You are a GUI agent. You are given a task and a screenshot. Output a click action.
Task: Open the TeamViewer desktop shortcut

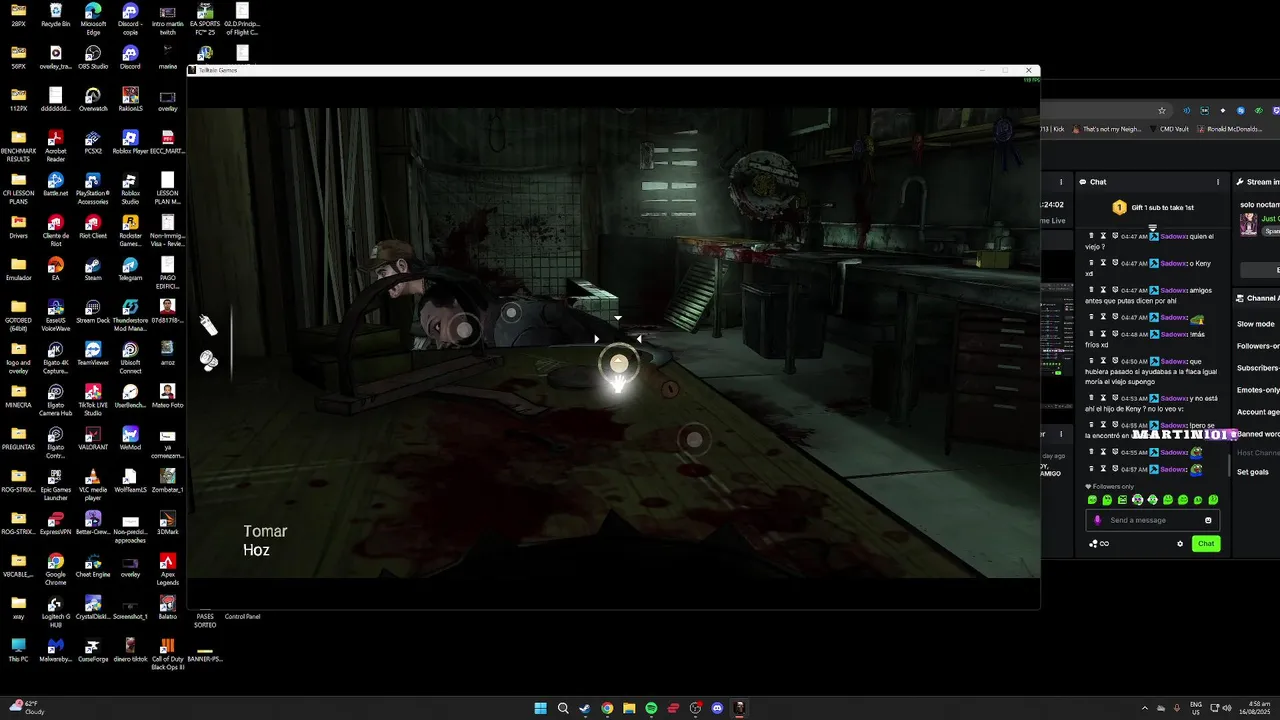tap(93, 354)
